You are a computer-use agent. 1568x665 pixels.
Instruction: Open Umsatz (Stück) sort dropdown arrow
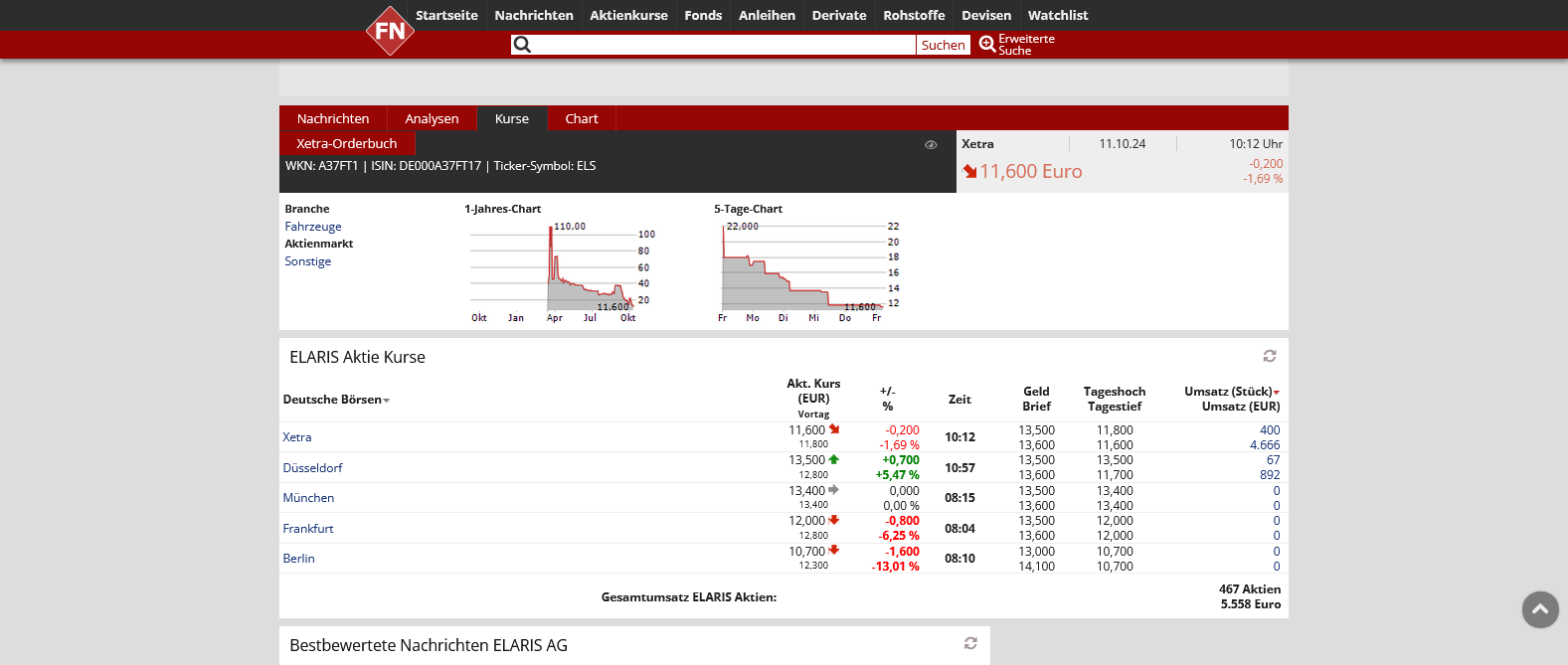point(1277,393)
